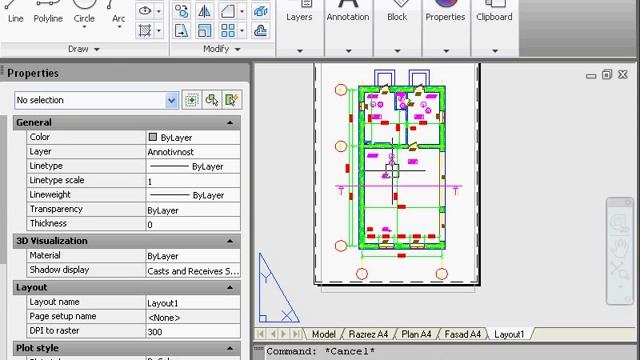Screen dimensions: 640x360
Task: Click the Hatch tool icon
Action: [144, 31]
